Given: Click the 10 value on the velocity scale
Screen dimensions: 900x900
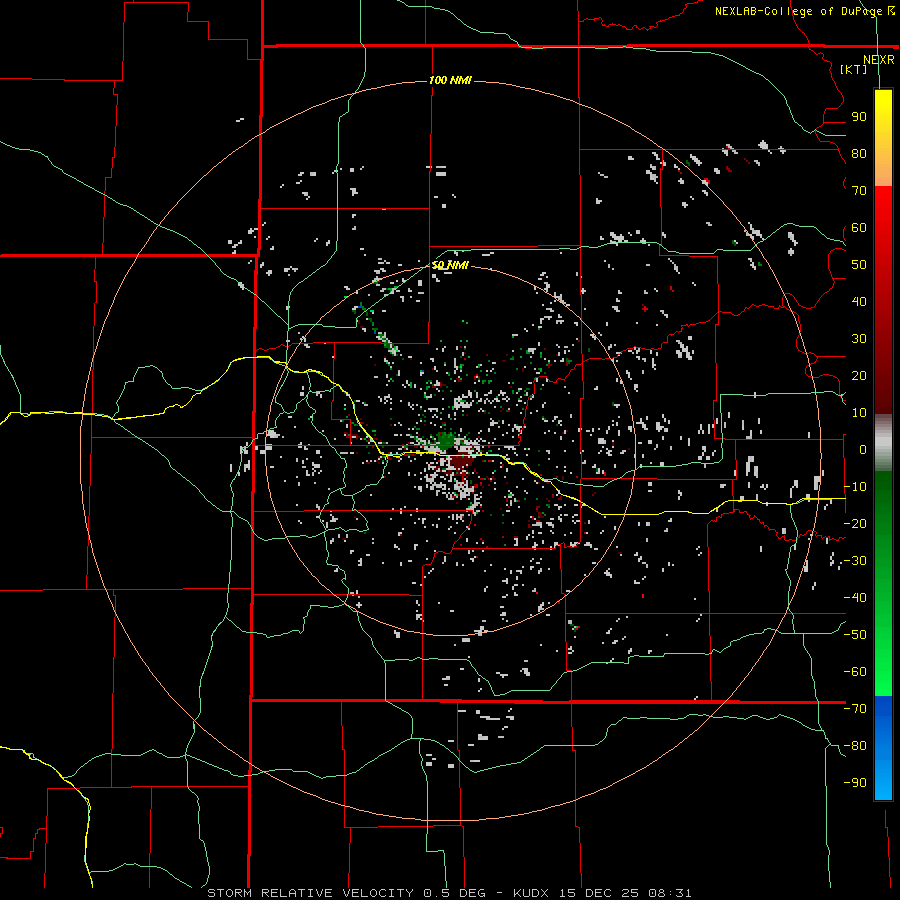Looking at the screenshot, I should 859,413.
